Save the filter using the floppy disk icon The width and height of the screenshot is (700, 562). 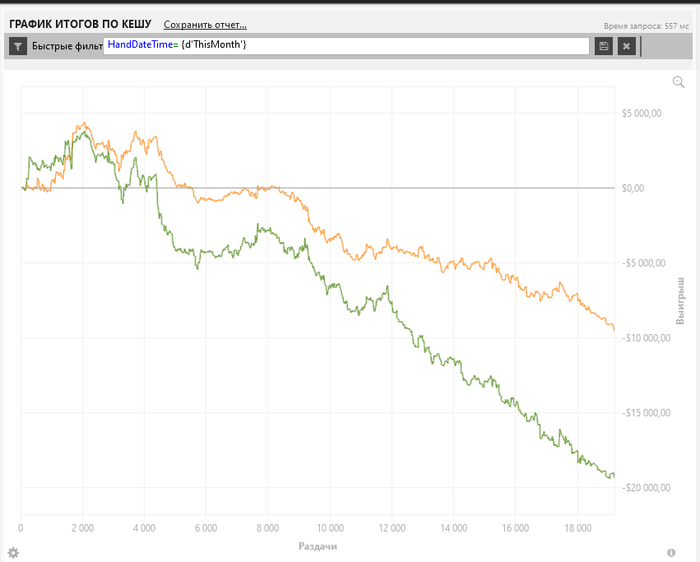click(604, 46)
